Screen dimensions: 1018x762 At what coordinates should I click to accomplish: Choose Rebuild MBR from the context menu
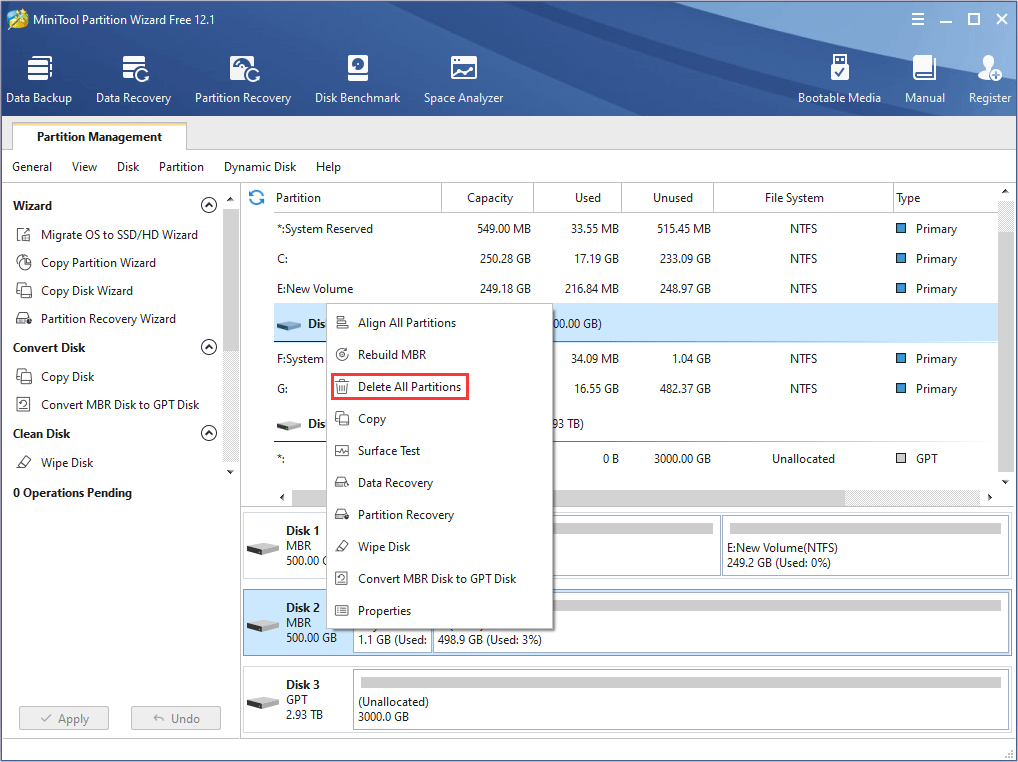tap(440, 354)
